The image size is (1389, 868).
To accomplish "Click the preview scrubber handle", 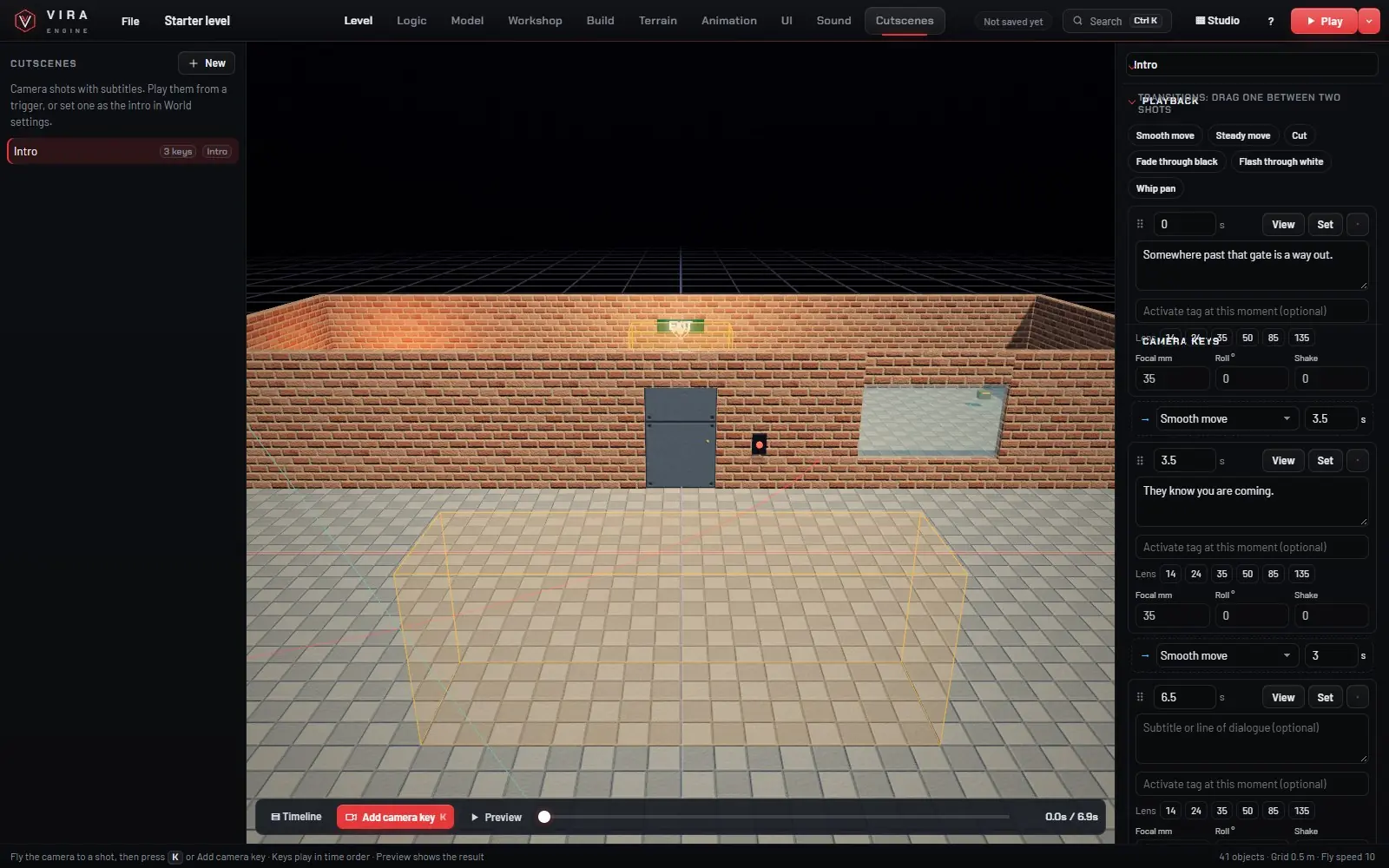I will (x=544, y=817).
